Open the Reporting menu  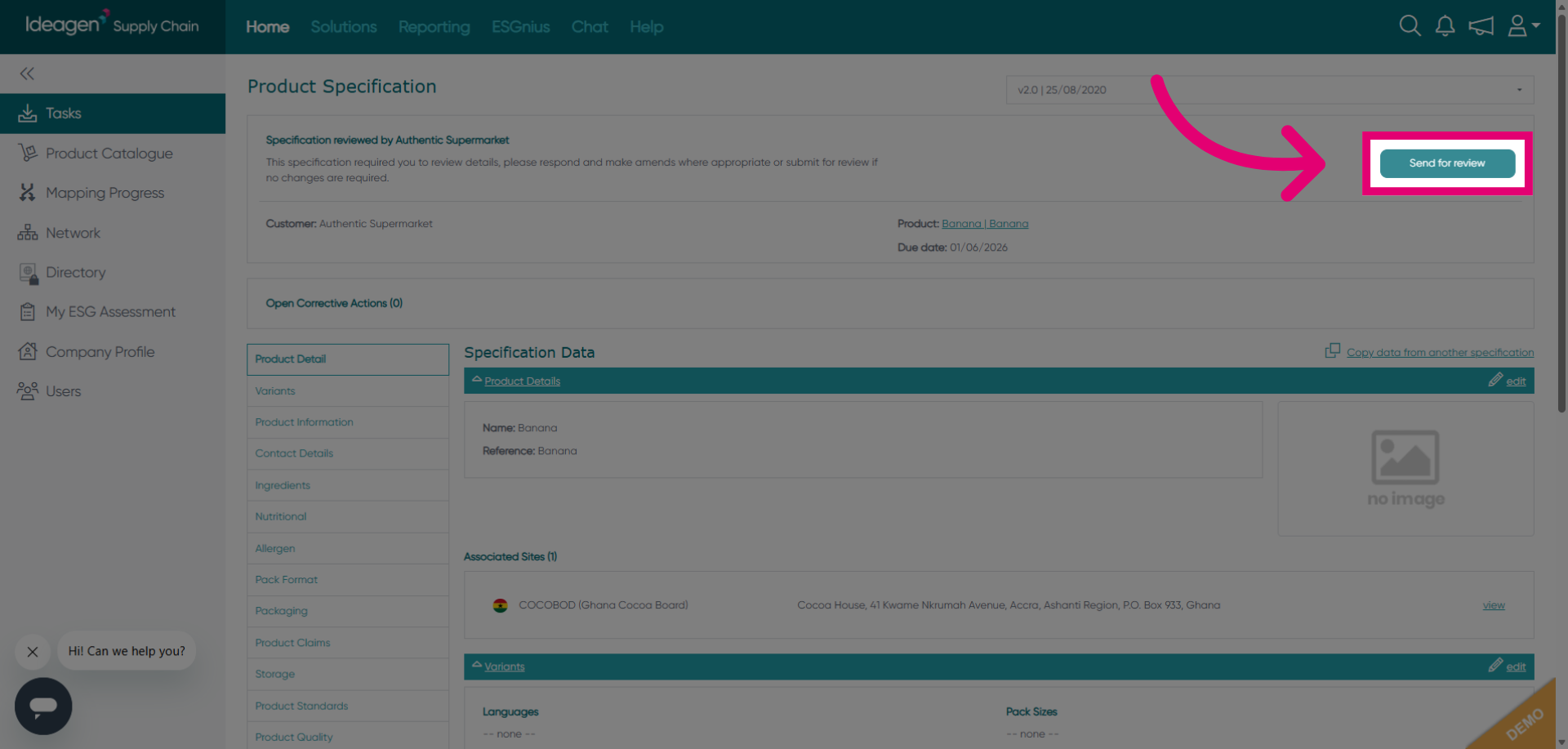tap(434, 27)
